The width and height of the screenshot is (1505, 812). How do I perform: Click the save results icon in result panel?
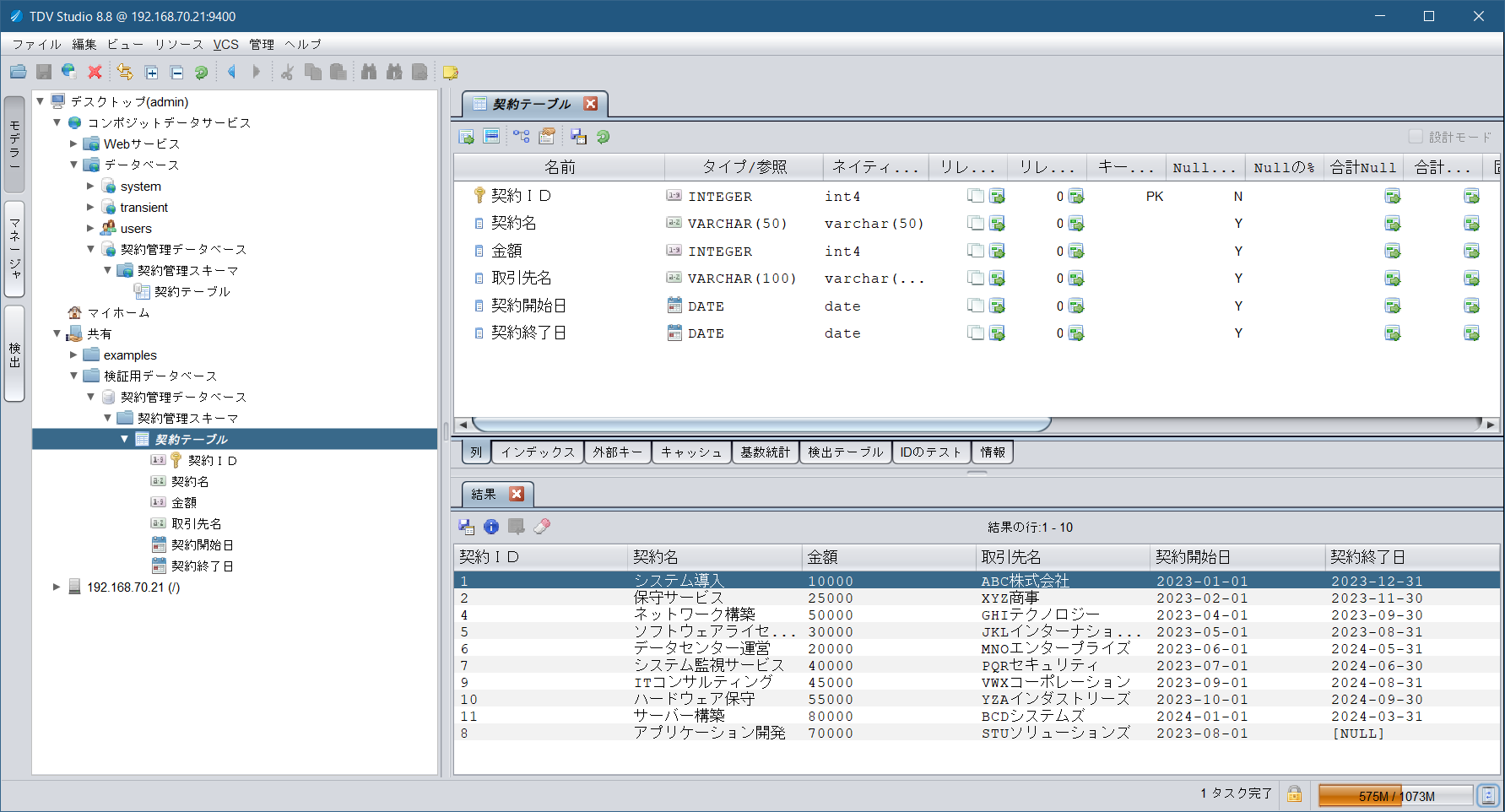[x=467, y=527]
